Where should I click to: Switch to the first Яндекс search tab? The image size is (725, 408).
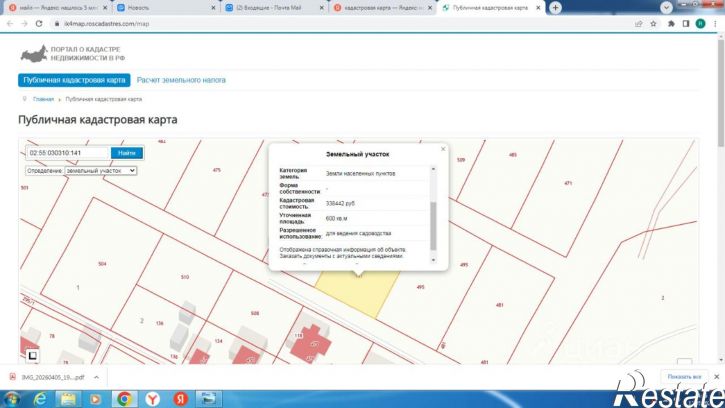coord(58,8)
